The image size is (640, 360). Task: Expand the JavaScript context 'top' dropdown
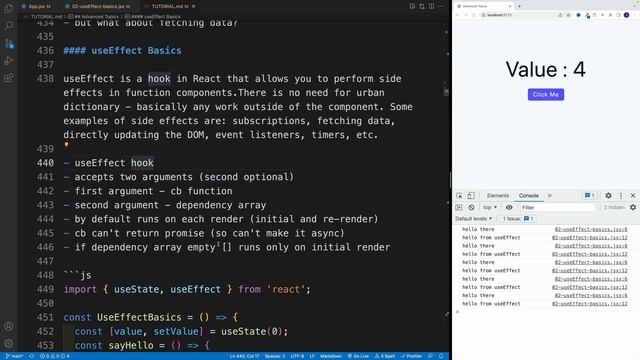[490, 207]
